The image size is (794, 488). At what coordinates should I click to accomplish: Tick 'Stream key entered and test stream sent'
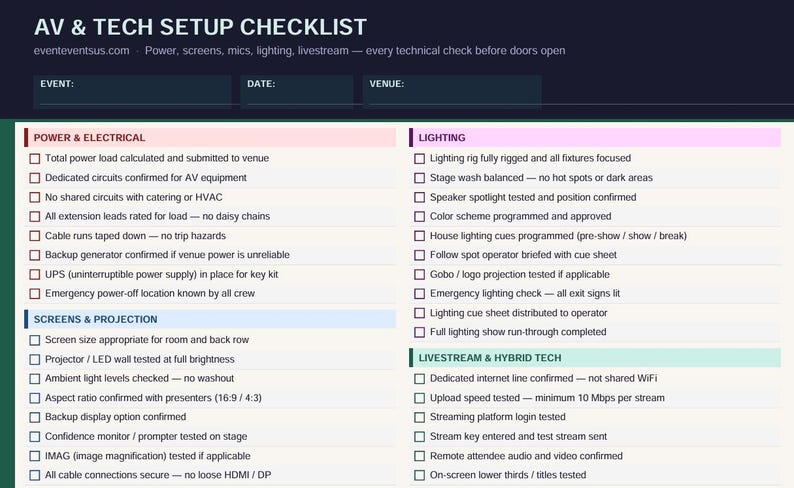tap(419, 436)
